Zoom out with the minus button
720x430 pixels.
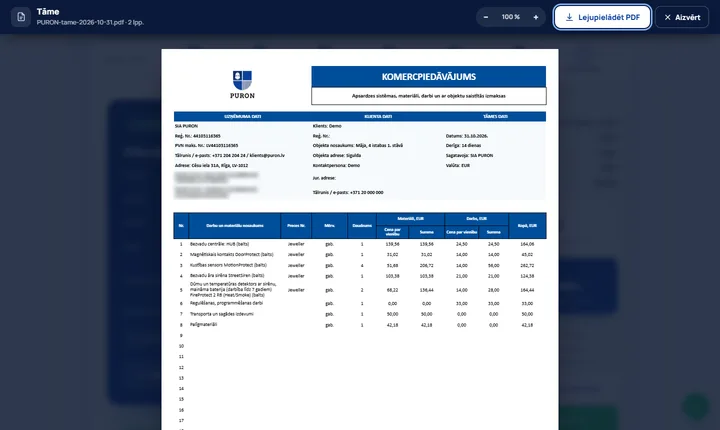coord(486,17)
